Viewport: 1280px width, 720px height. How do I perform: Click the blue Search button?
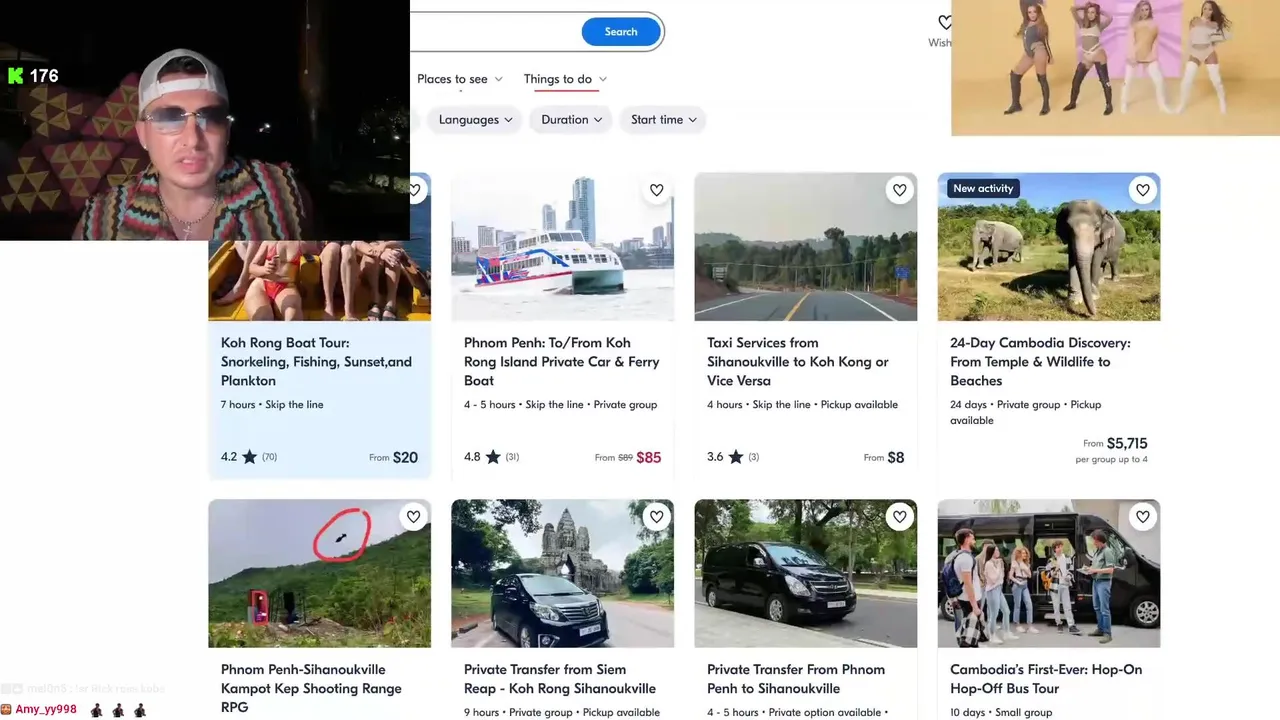click(620, 32)
